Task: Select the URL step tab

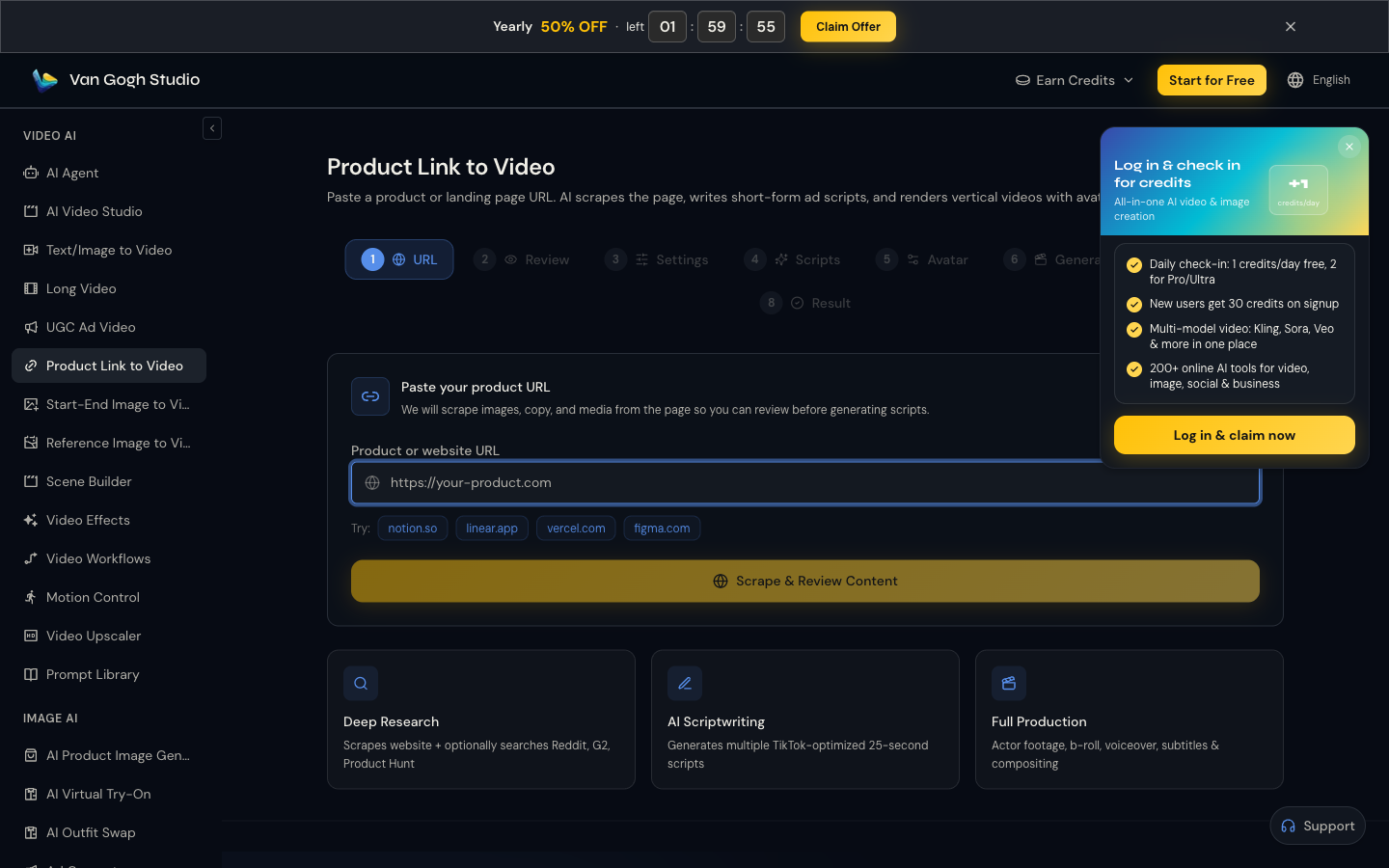Action: 399,259
